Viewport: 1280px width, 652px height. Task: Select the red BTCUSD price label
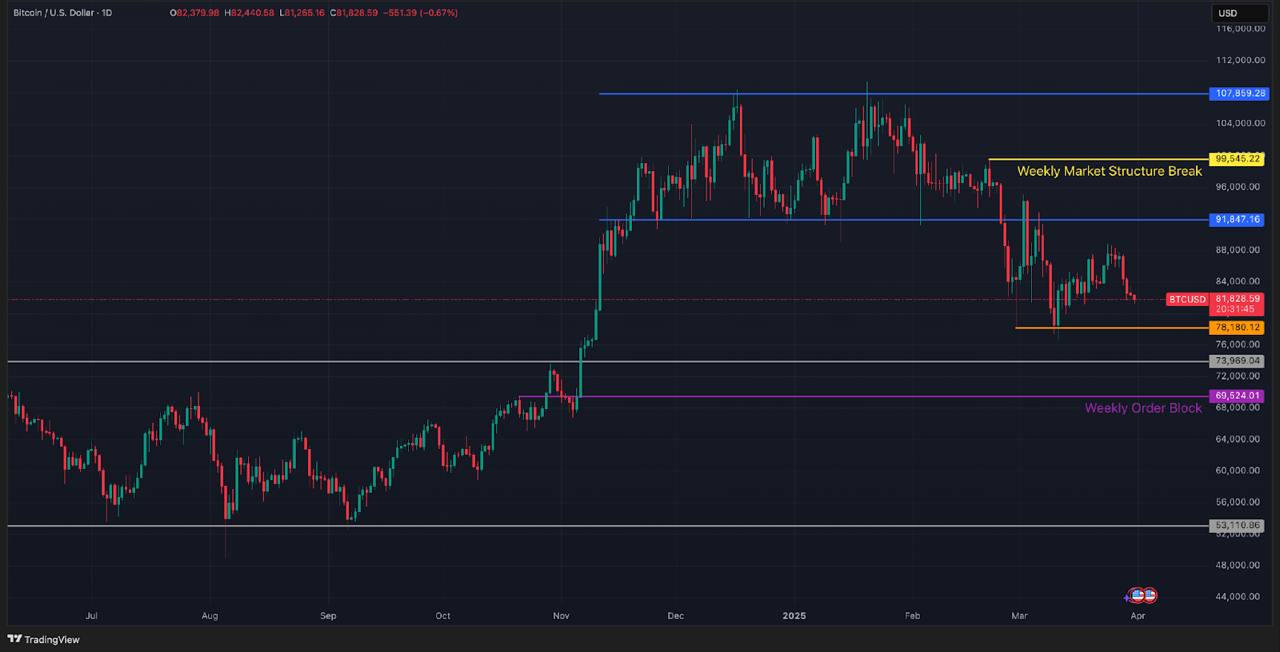coord(1187,299)
